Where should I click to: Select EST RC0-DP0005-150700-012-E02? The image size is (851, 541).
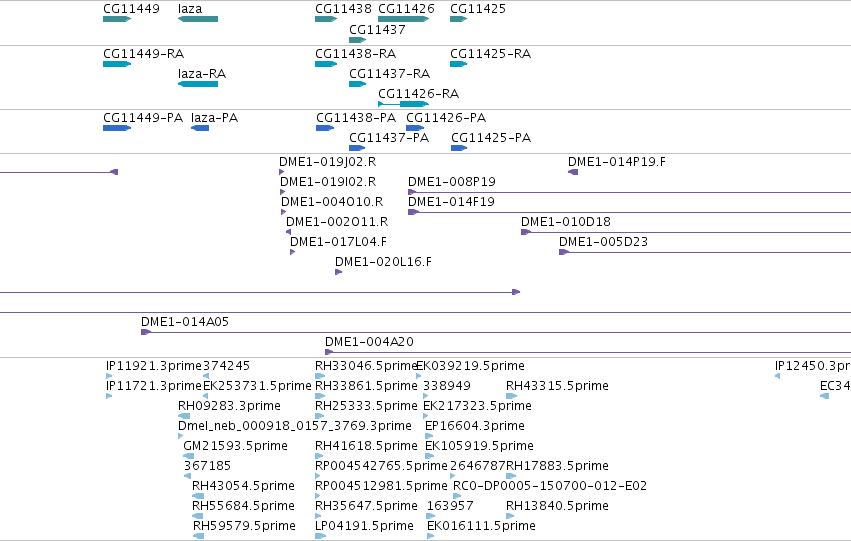coord(458,496)
